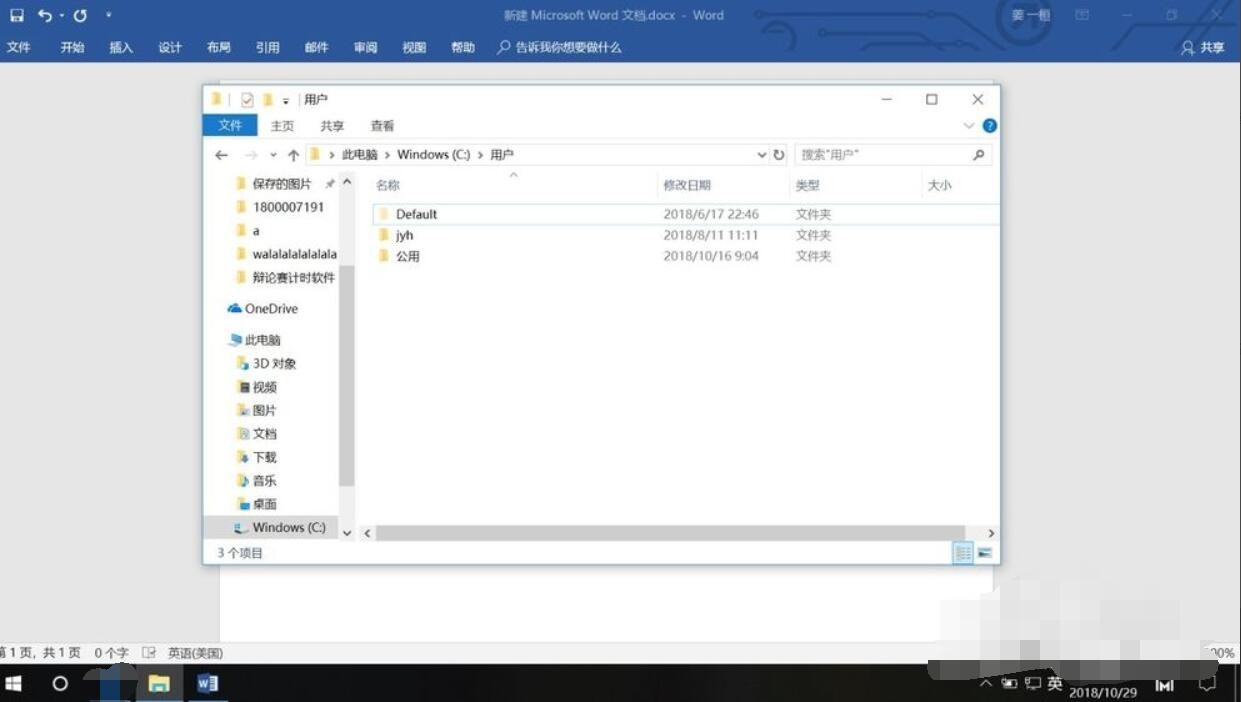Switch Explorer to large icons view icon
The image size is (1241, 702).
point(985,553)
